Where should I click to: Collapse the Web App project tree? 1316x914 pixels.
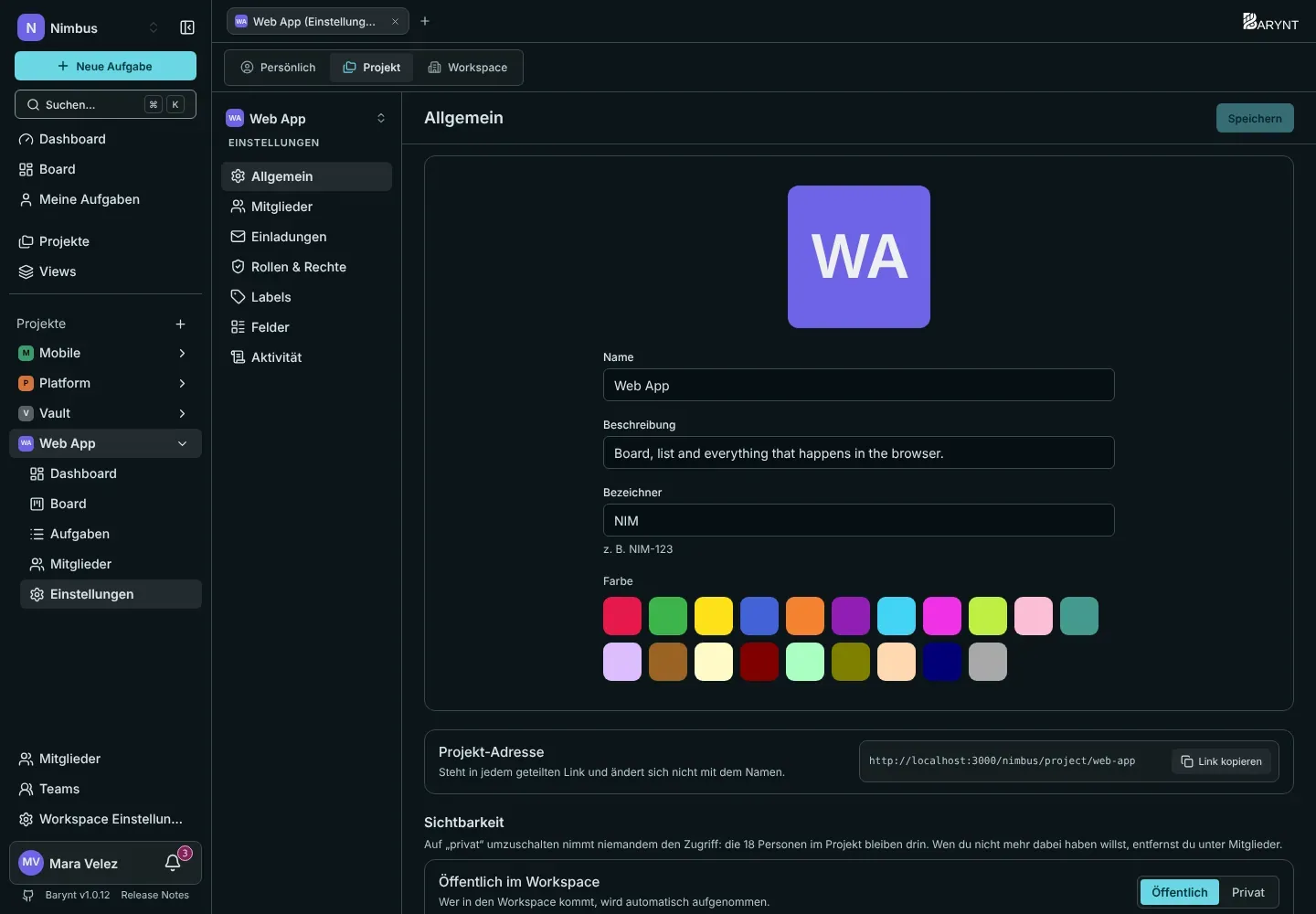click(x=182, y=443)
